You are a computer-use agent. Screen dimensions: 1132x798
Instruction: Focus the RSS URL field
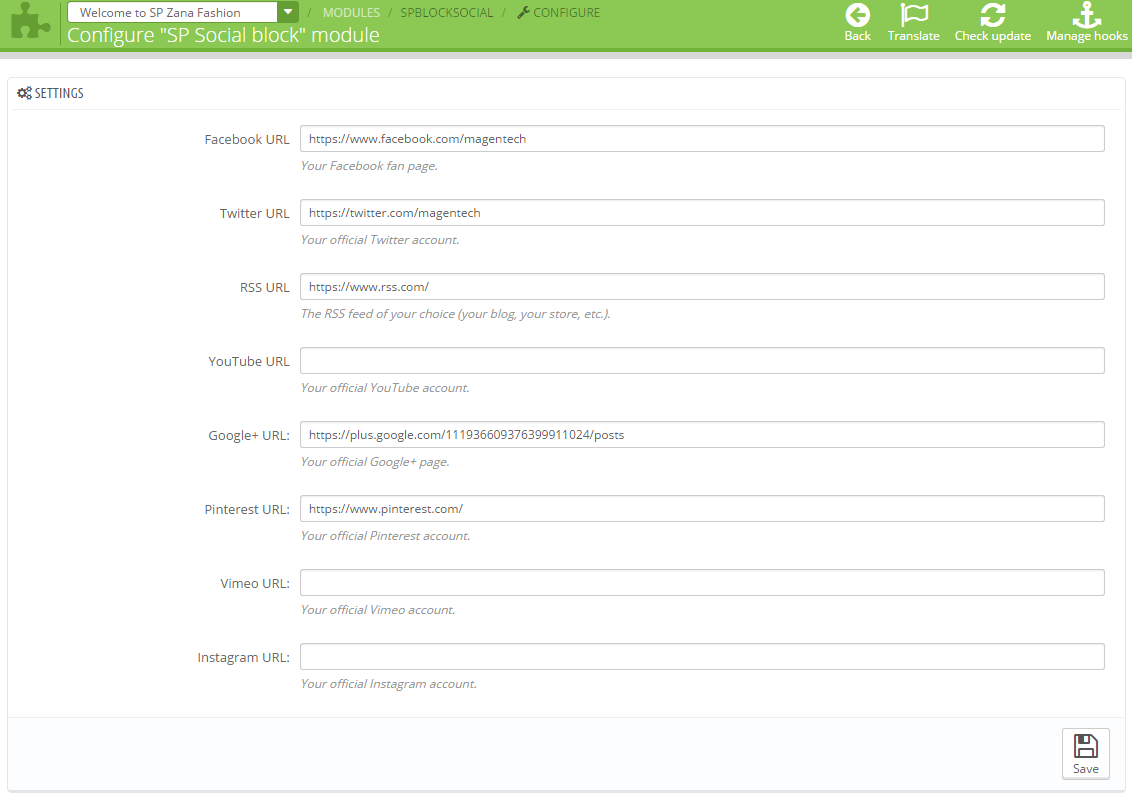pyautogui.click(x=702, y=287)
